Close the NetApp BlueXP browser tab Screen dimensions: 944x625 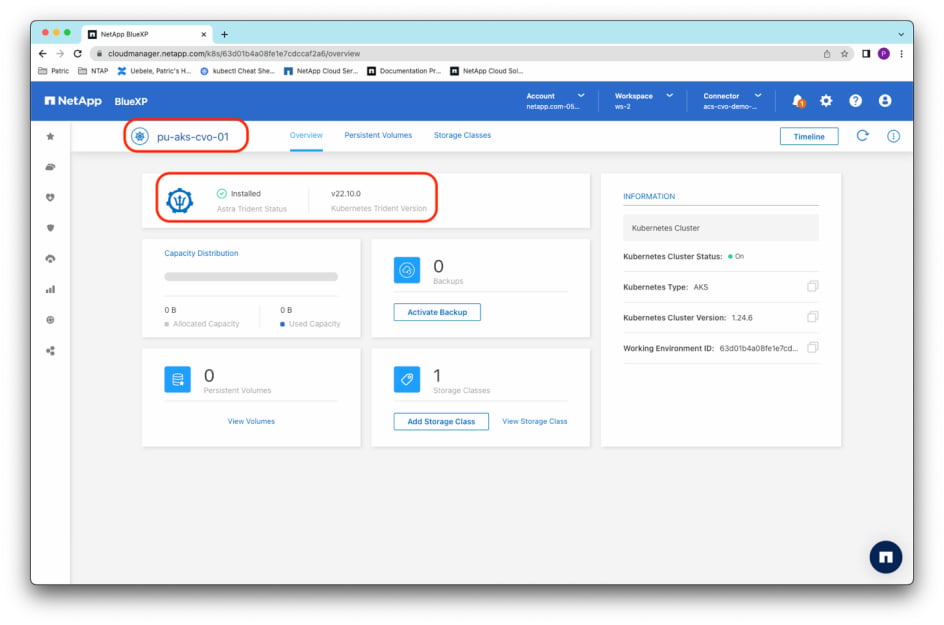tap(203, 34)
